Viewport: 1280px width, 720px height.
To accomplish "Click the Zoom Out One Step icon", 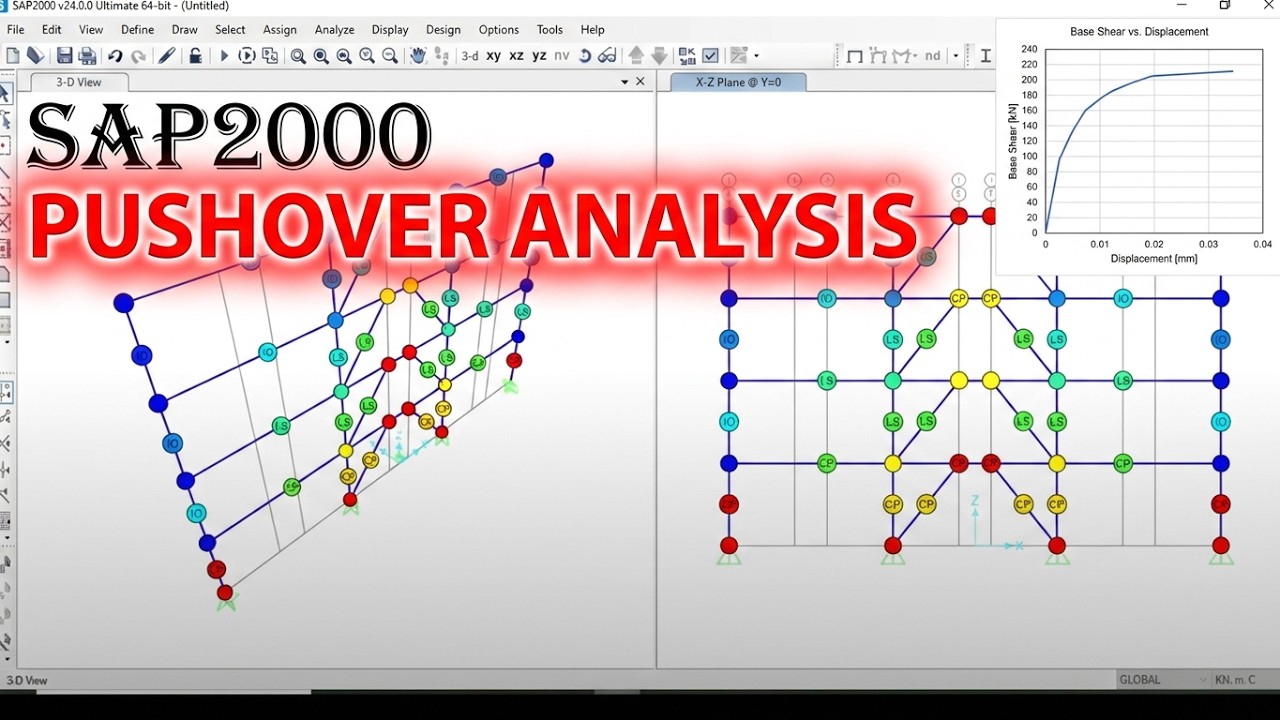I will (390, 56).
